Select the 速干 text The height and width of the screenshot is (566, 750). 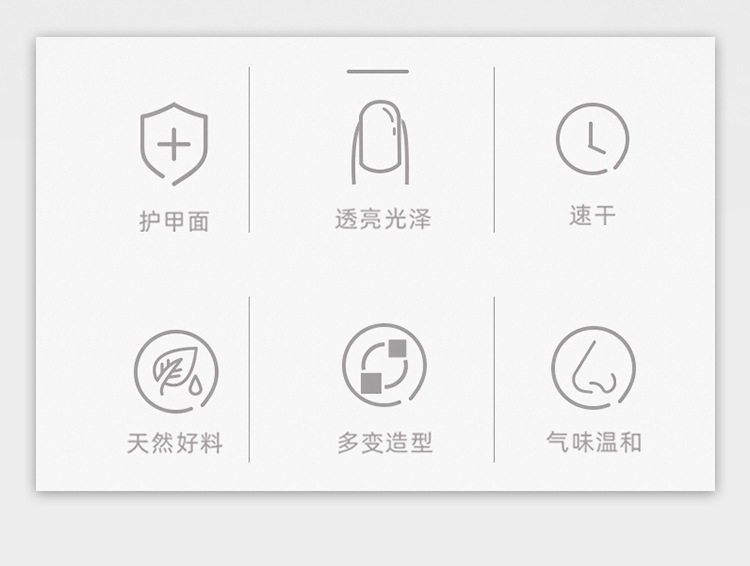click(x=592, y=215)
